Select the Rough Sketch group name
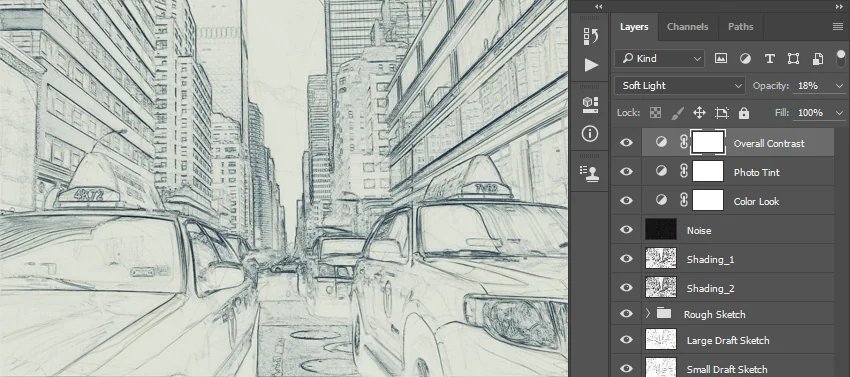 click(714, 315)
